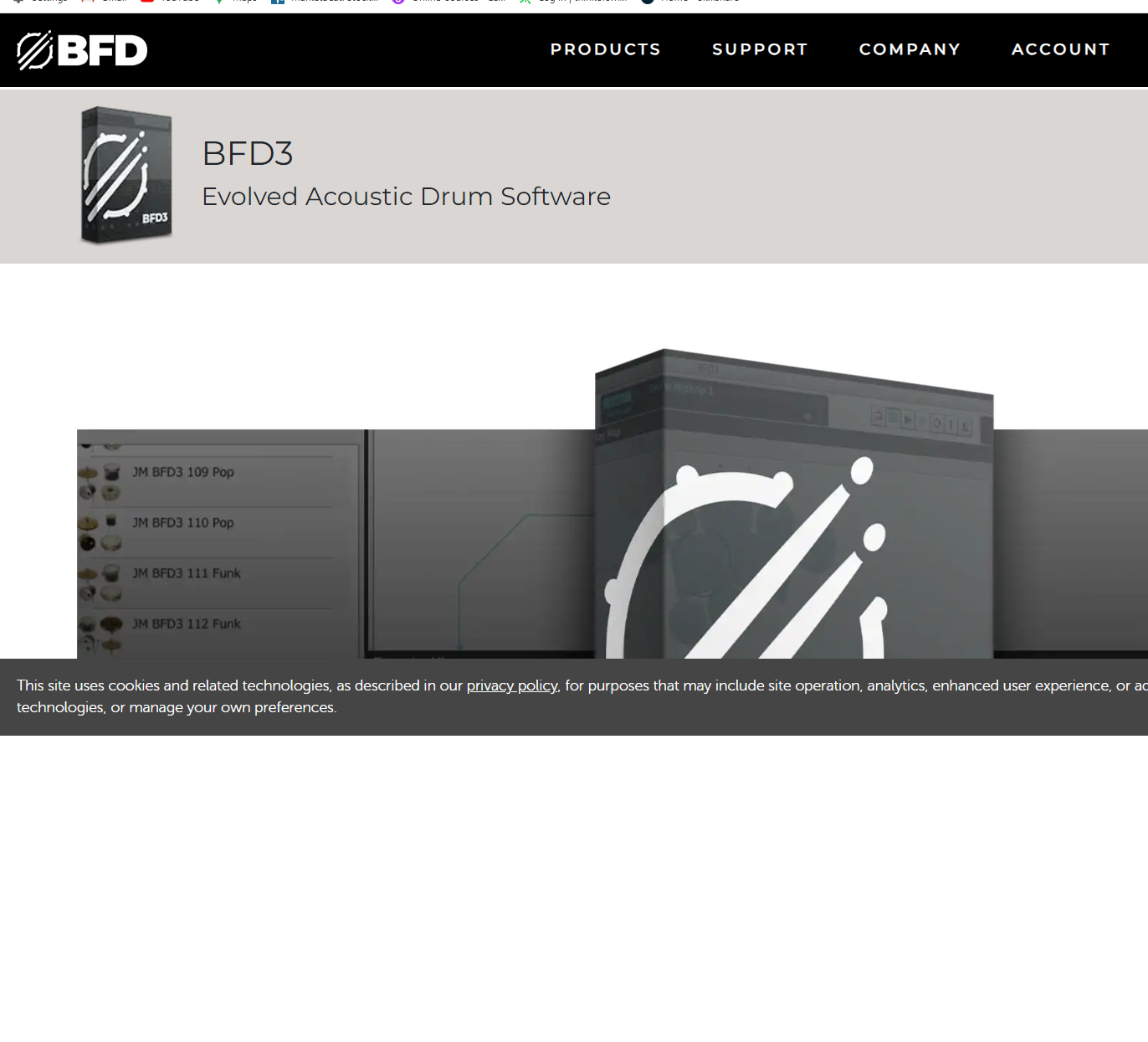Open the SUPPORT menu

(x=760, y=49)
